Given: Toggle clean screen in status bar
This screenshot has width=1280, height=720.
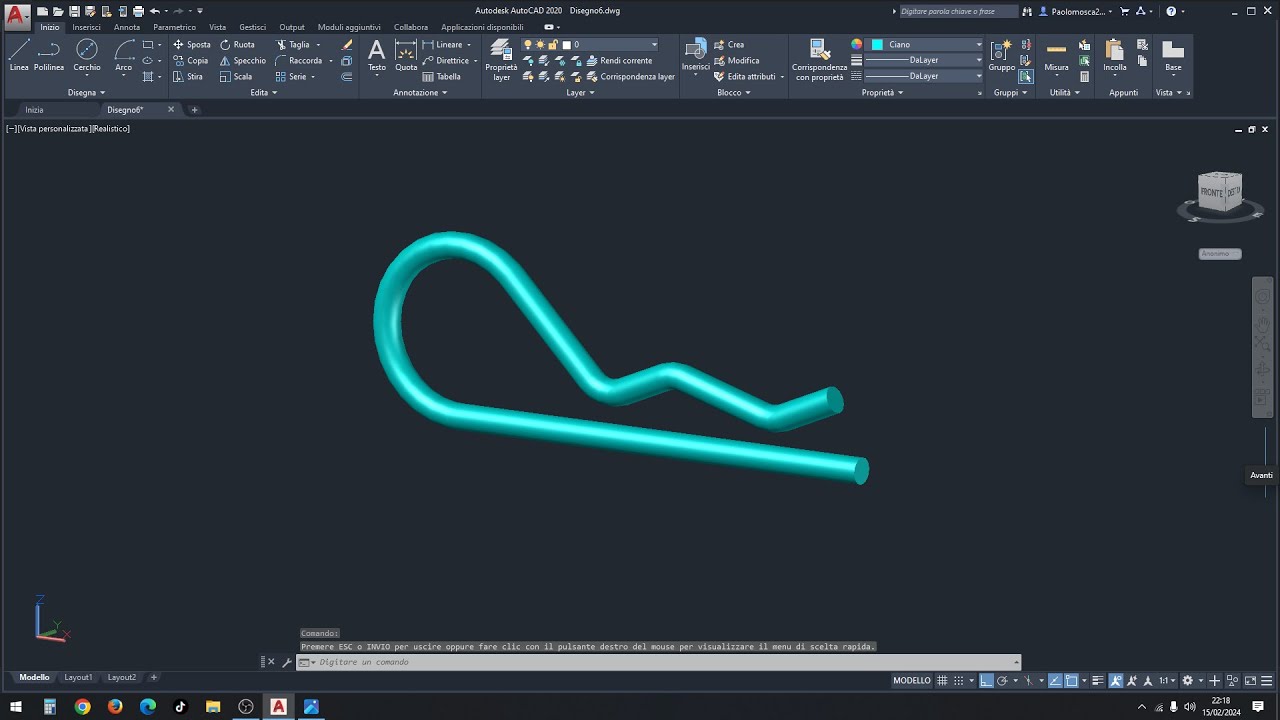Looking at the screenshot, I should (1250, 681).
